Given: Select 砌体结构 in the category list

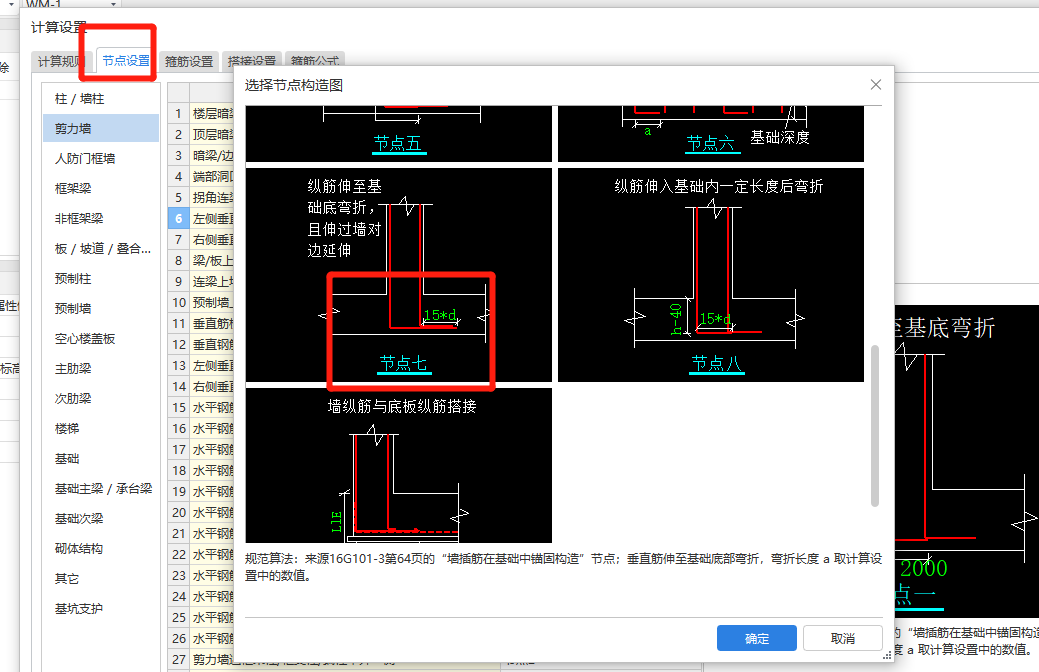Looking at the screenshot, I should coord(101,549).
